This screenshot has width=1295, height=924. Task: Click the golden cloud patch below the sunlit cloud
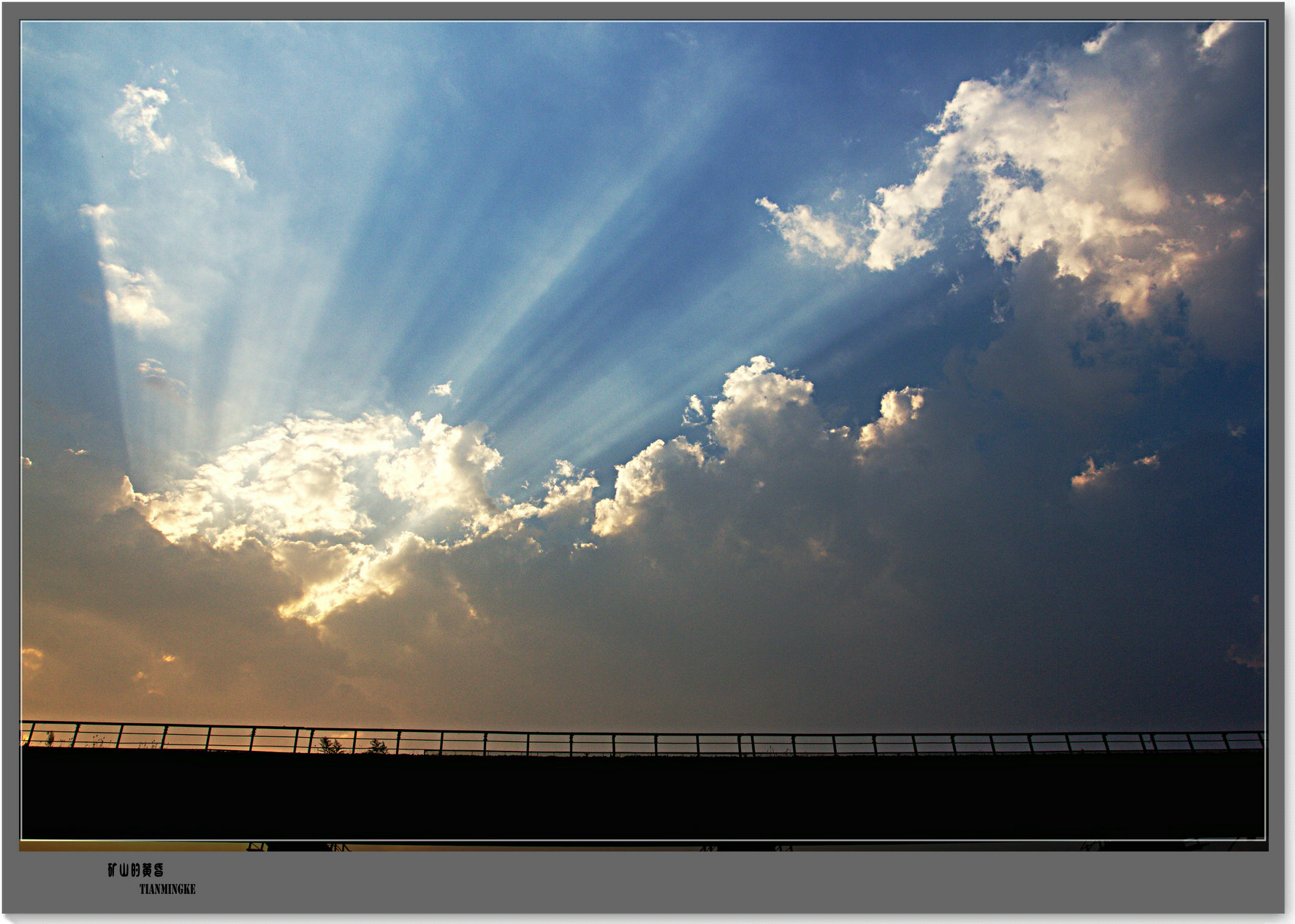[x=343, y=584]
